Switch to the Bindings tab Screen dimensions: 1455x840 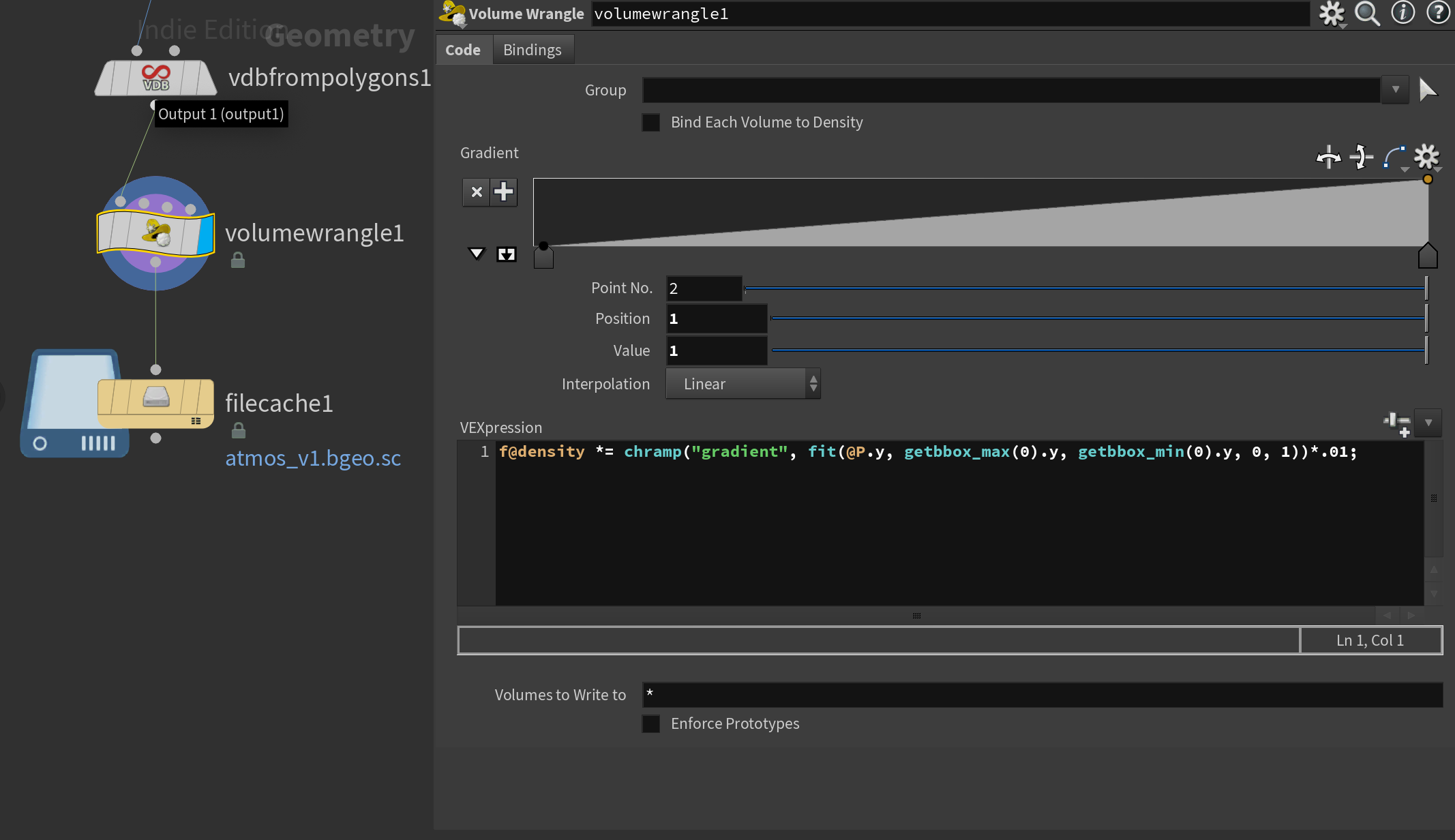click(532, 50)
